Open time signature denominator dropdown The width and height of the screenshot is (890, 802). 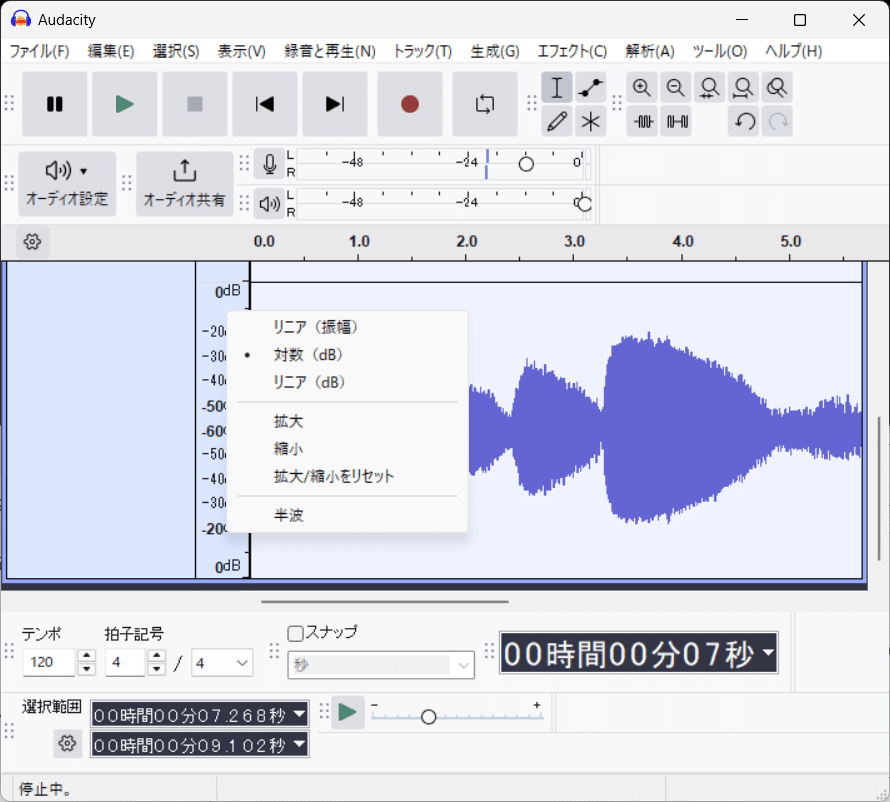click(222, 663)
